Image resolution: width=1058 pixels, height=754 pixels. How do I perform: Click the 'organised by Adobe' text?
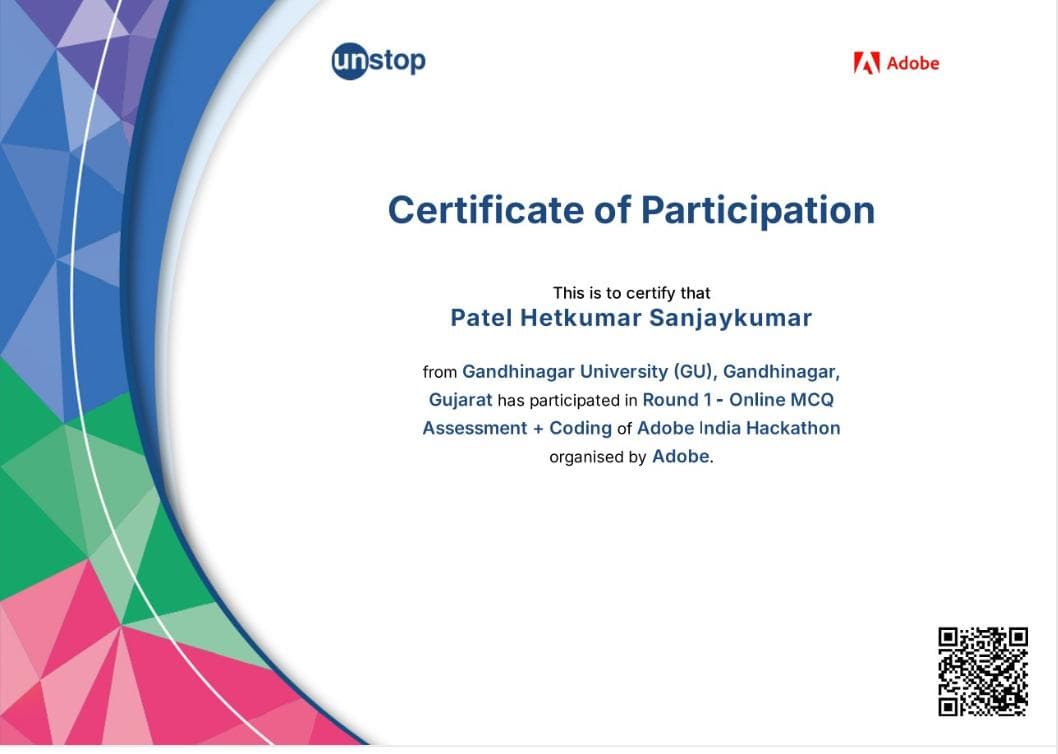(x=630, y=456)
